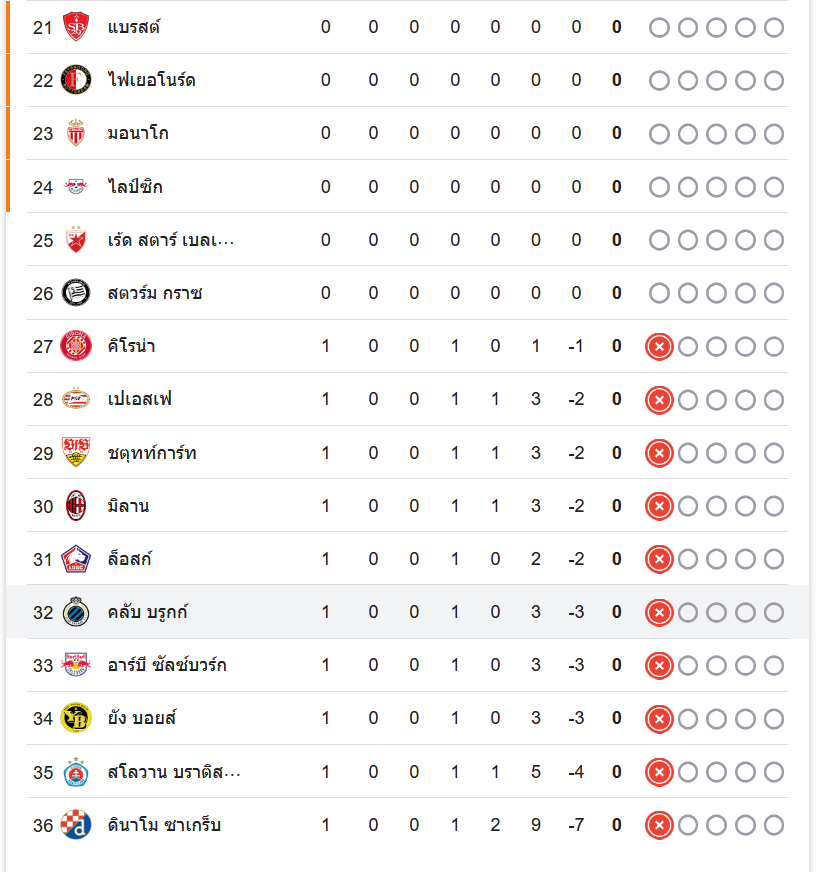The image size is (818, 872).
Task: Click the RB Leipzig club crest icon
Action: tap(76, 187)
